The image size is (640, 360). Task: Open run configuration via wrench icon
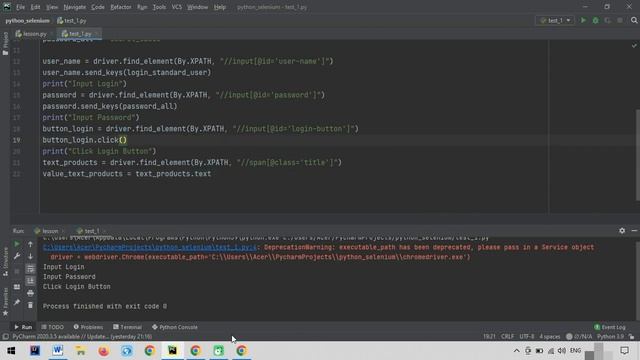click(17, 256)
